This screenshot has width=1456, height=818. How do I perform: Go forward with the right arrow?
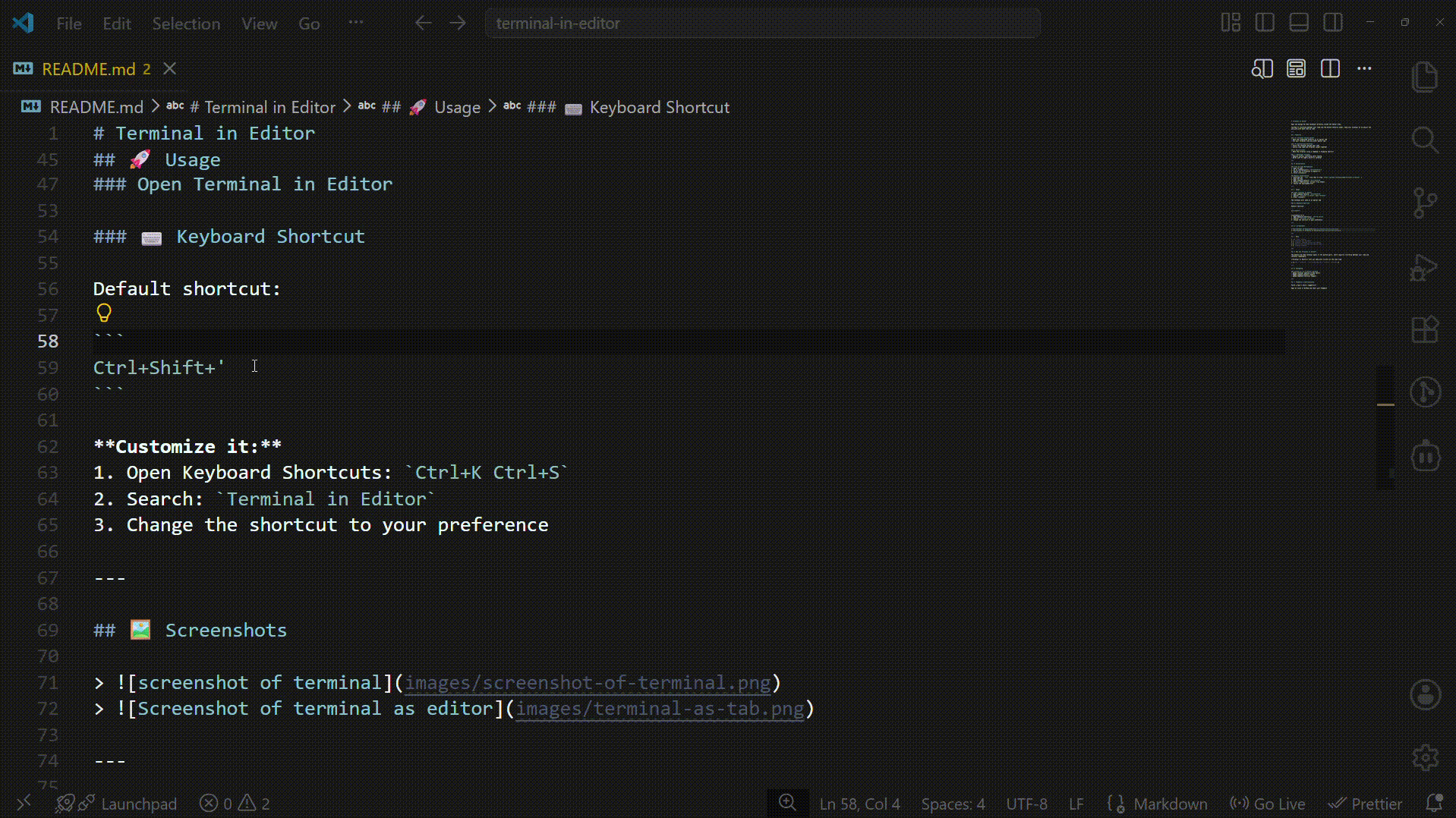[x=458, y=23]
